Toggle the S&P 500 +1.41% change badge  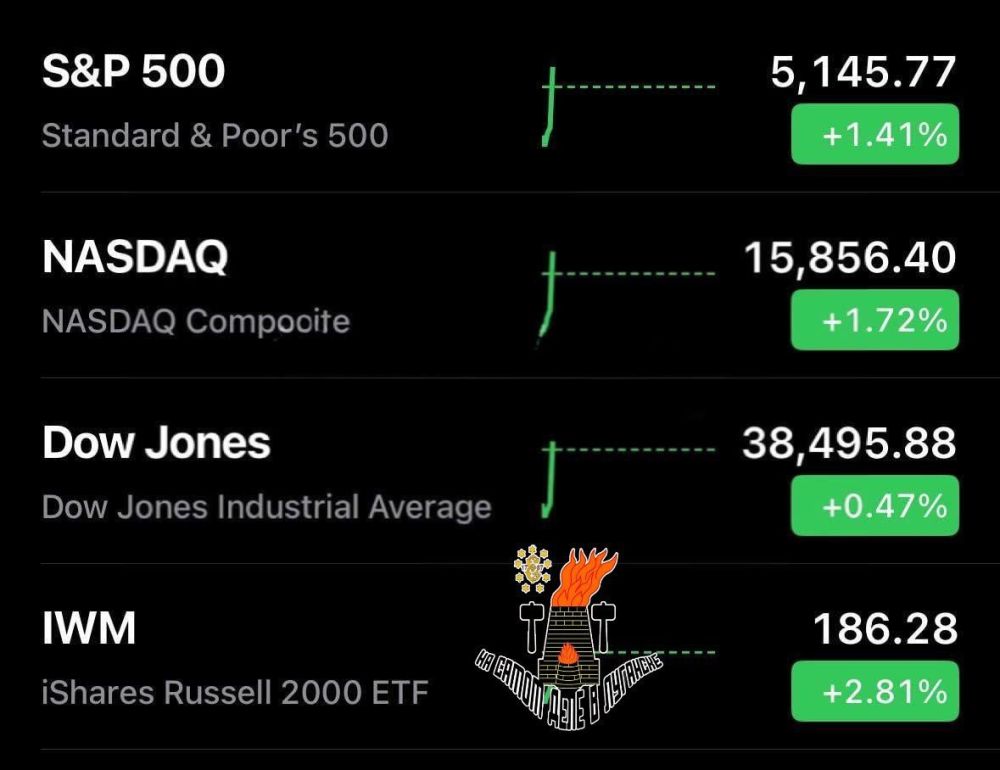[x=874, y=134]
